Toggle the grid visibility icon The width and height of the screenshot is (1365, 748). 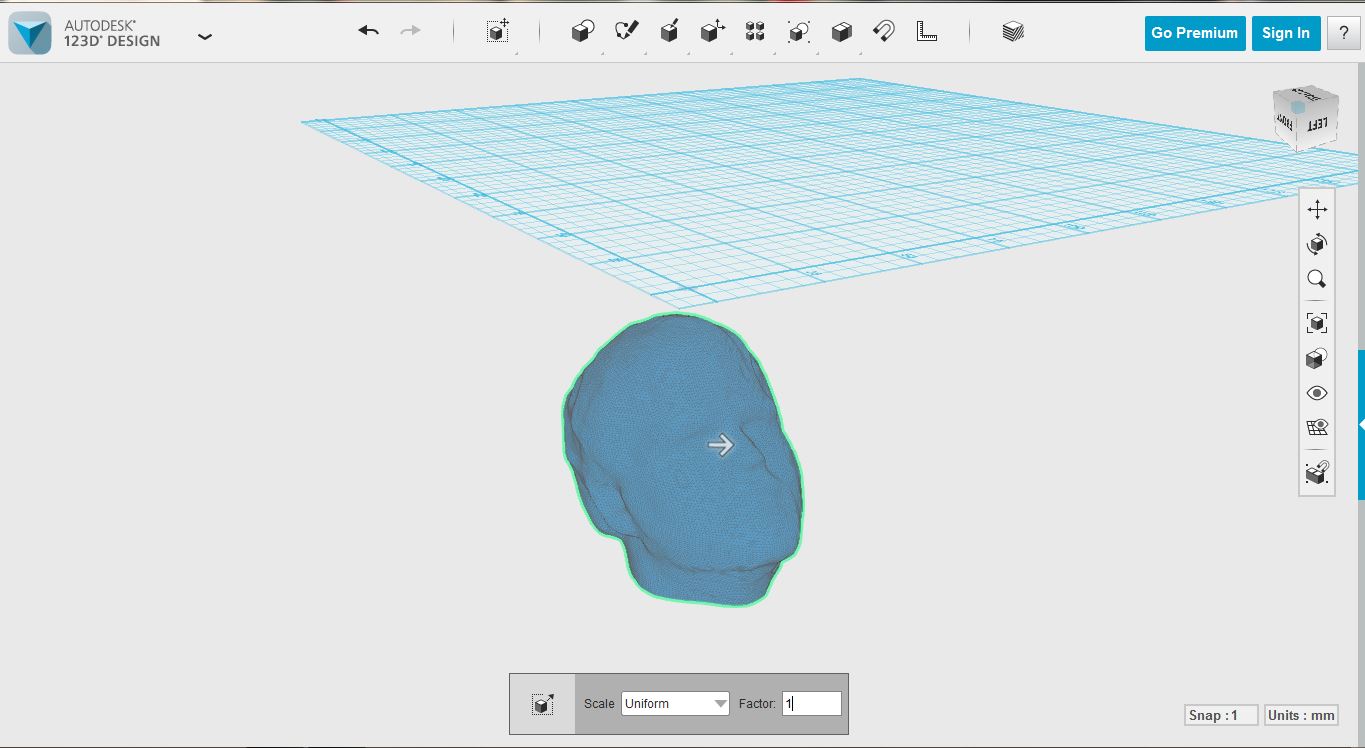1317,428
